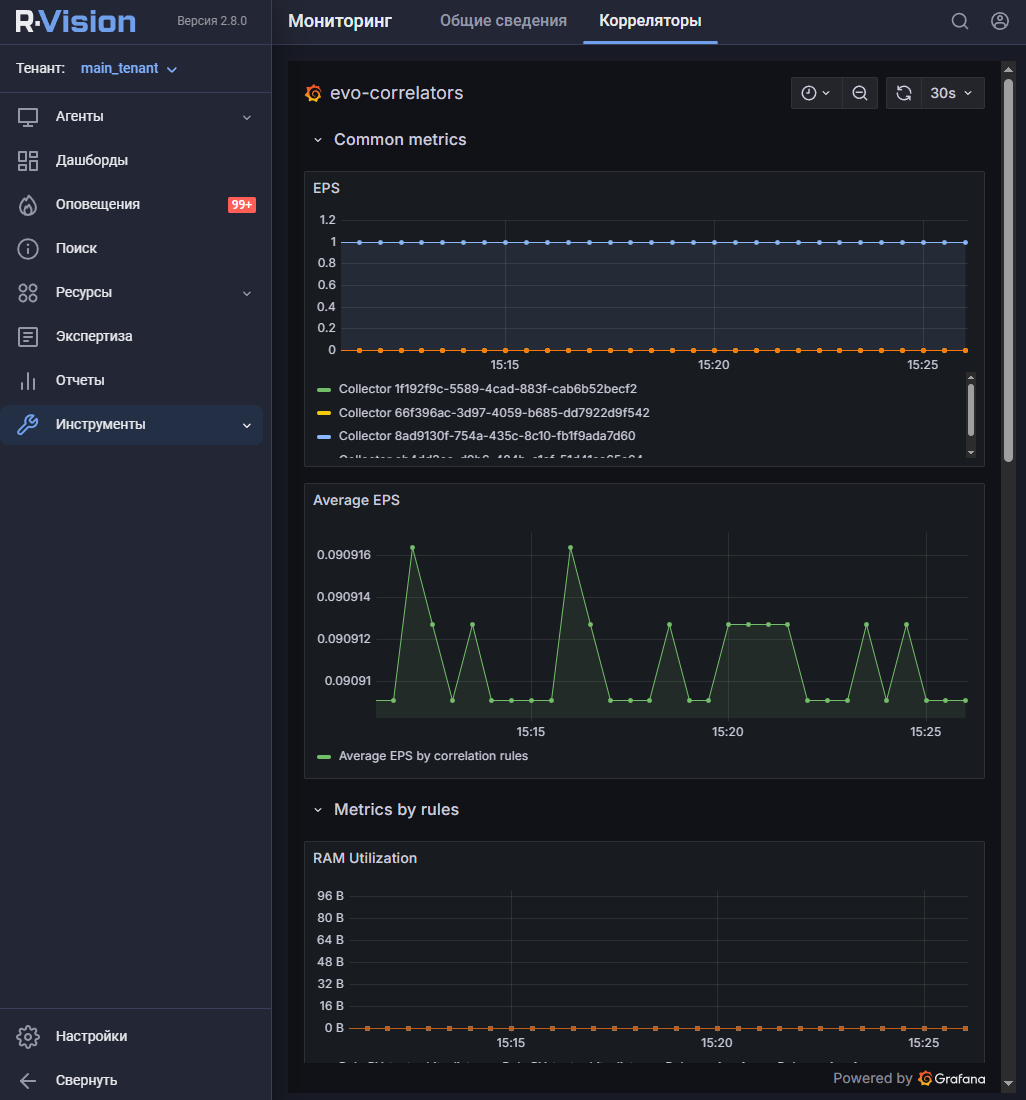Click the Мониторинг page heading

click(x=340, y=21)
